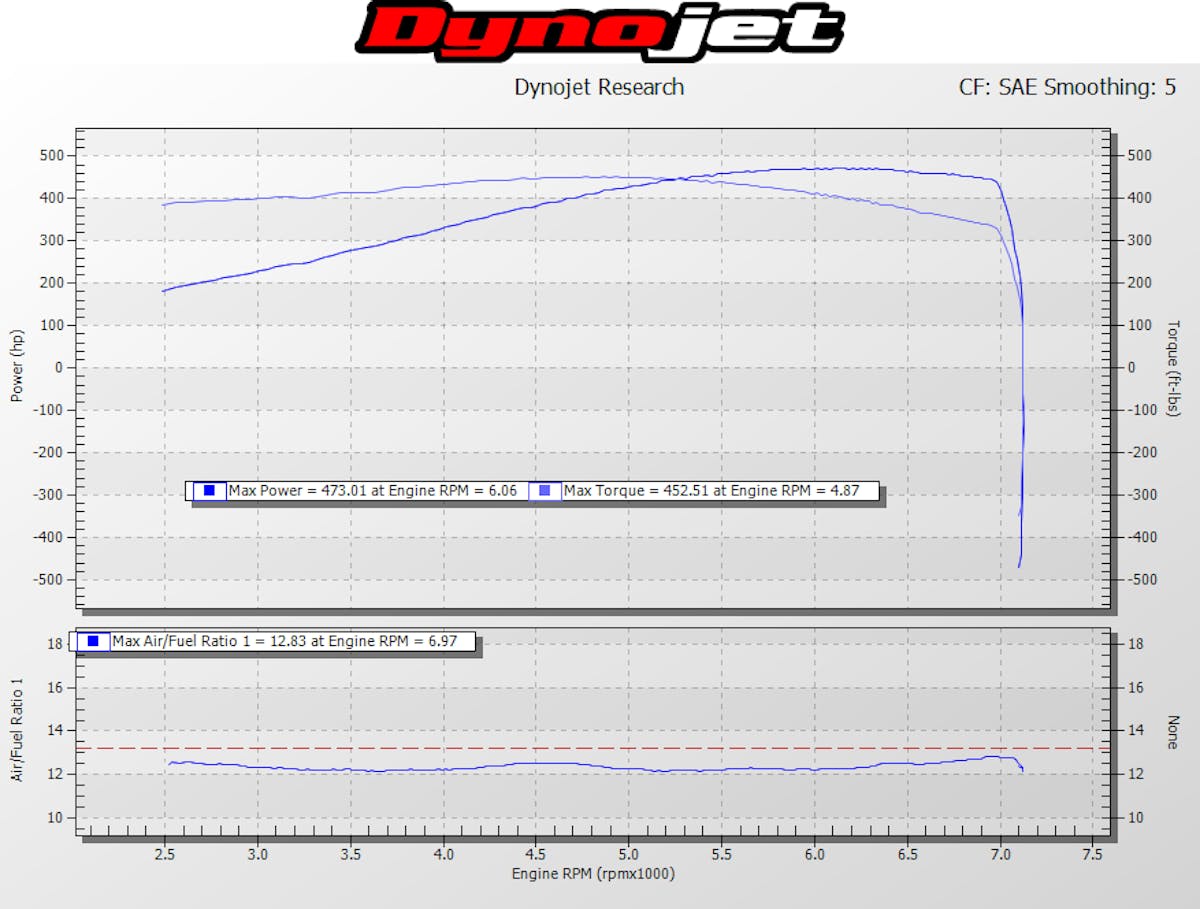The height and width of the screenshot is (909, 1200).
Task: Click the red dashed air/fuel target line
Action: pos(600,748)
